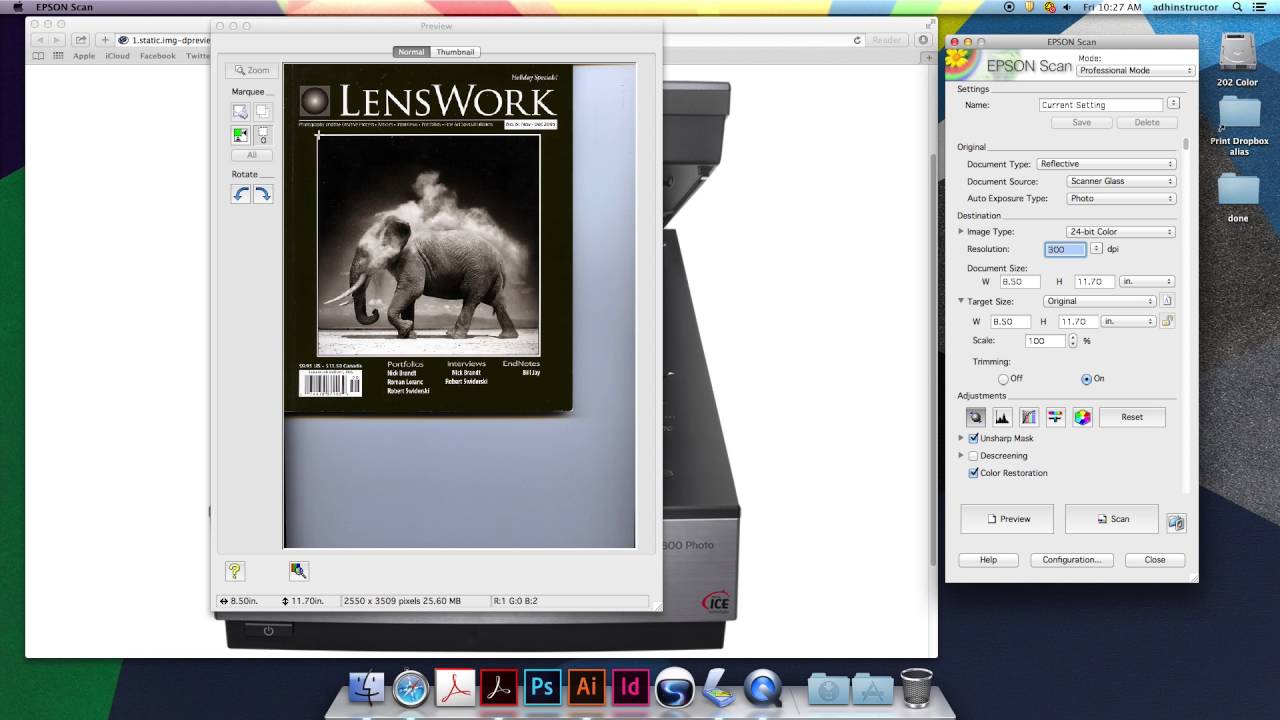
Task: Click the Close button in EPSON Scan
Action: (1155, 560)
